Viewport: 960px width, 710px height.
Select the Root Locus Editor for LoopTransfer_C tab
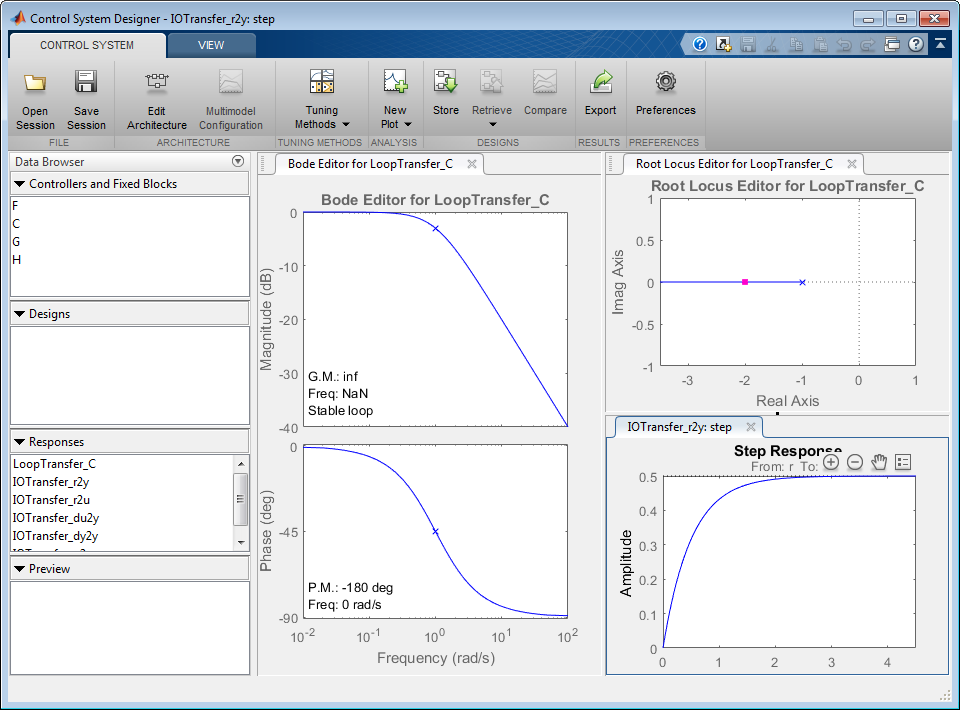point(734,164)
